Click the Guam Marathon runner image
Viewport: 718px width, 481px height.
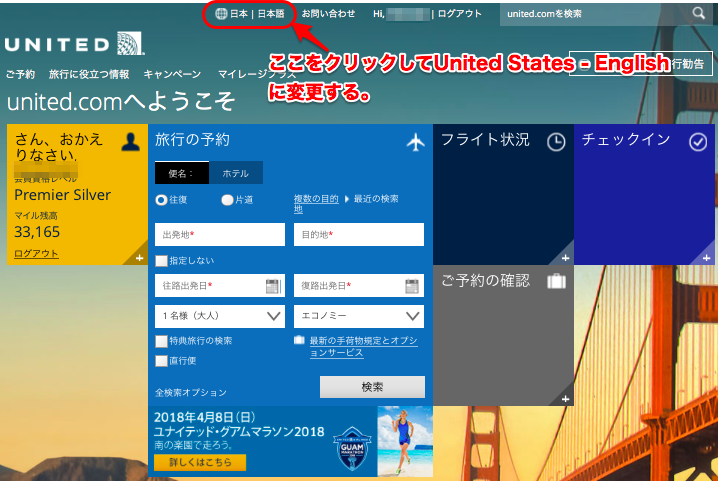pos(405,442)
